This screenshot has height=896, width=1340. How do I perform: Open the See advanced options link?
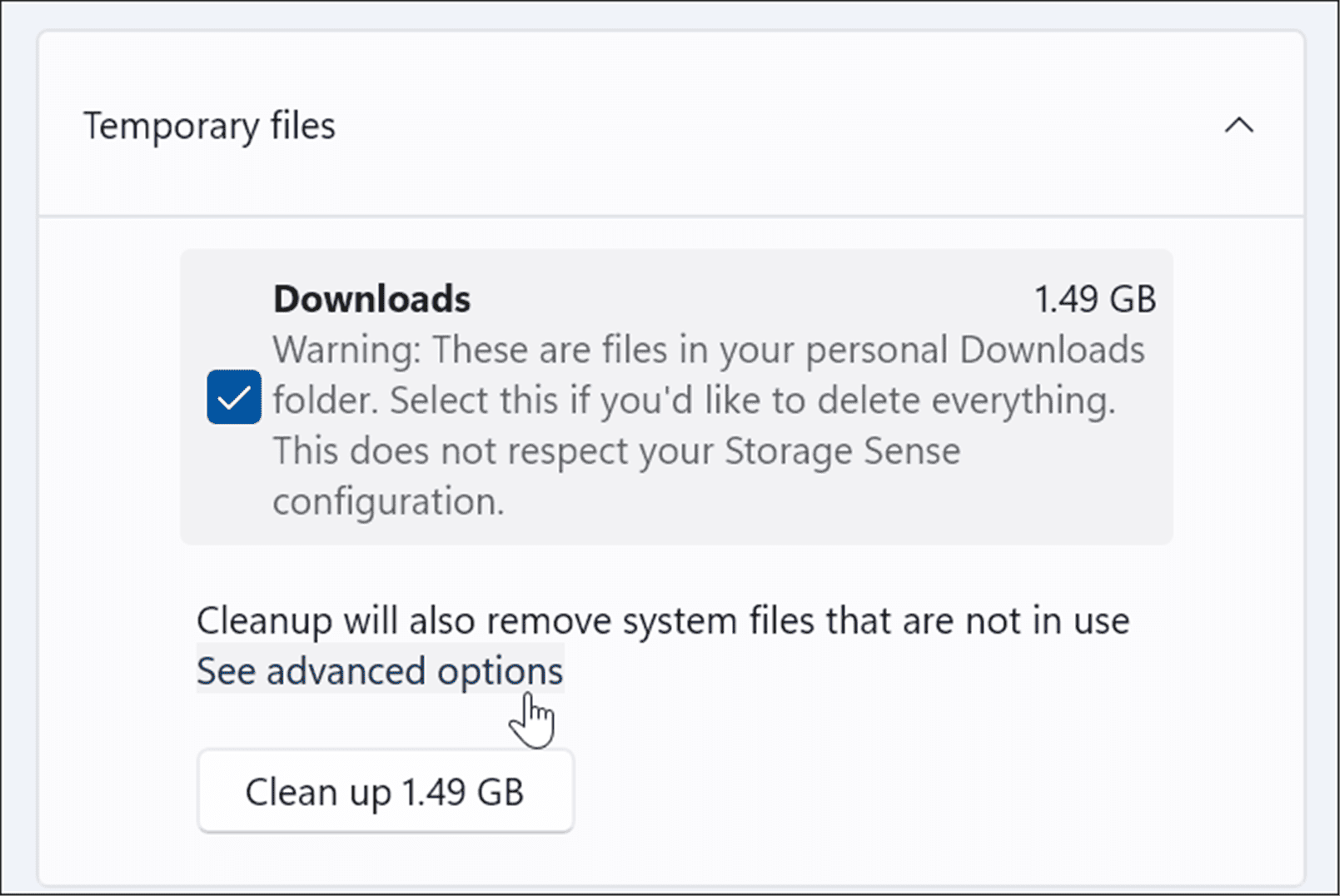pyautogui.click(x=380, y=671)
